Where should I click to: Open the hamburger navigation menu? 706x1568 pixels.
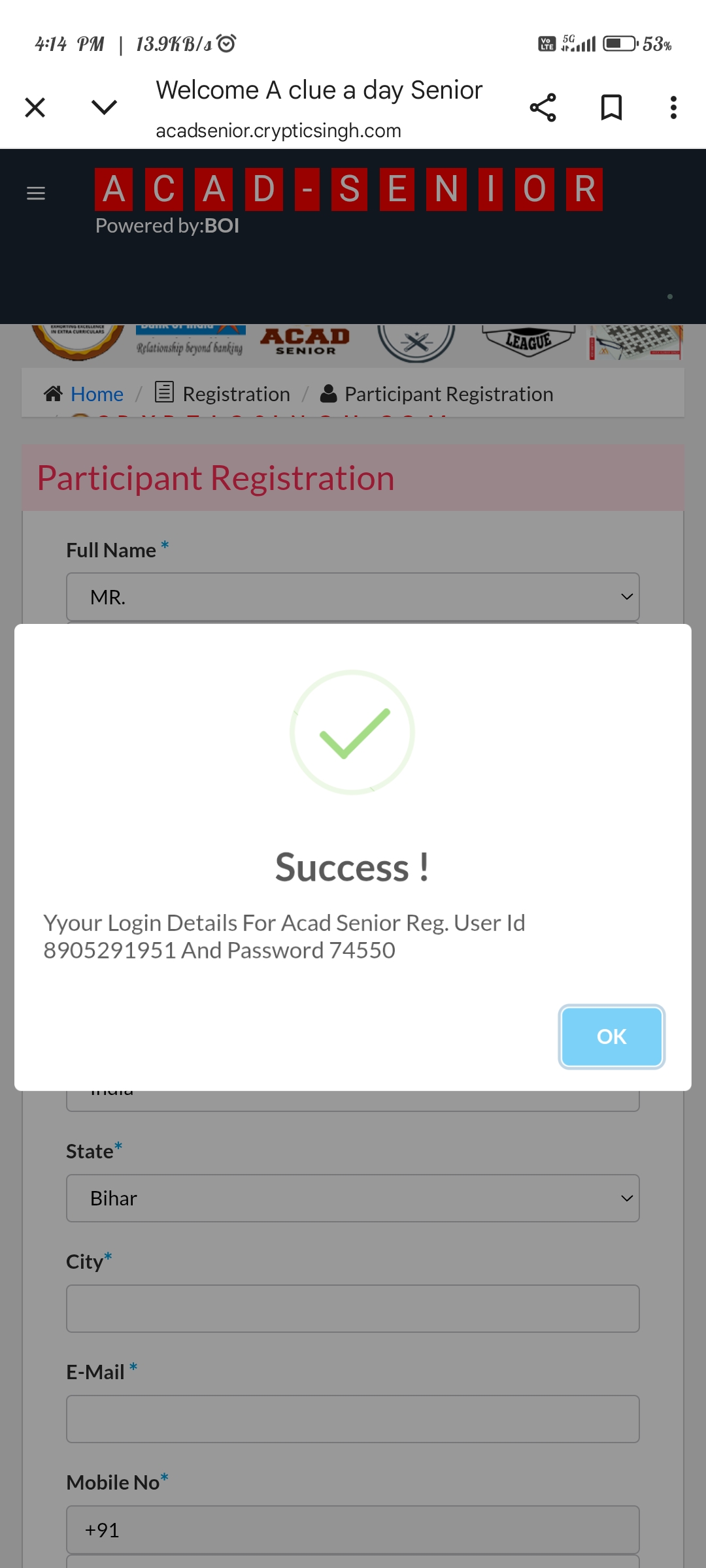(36, 193)
